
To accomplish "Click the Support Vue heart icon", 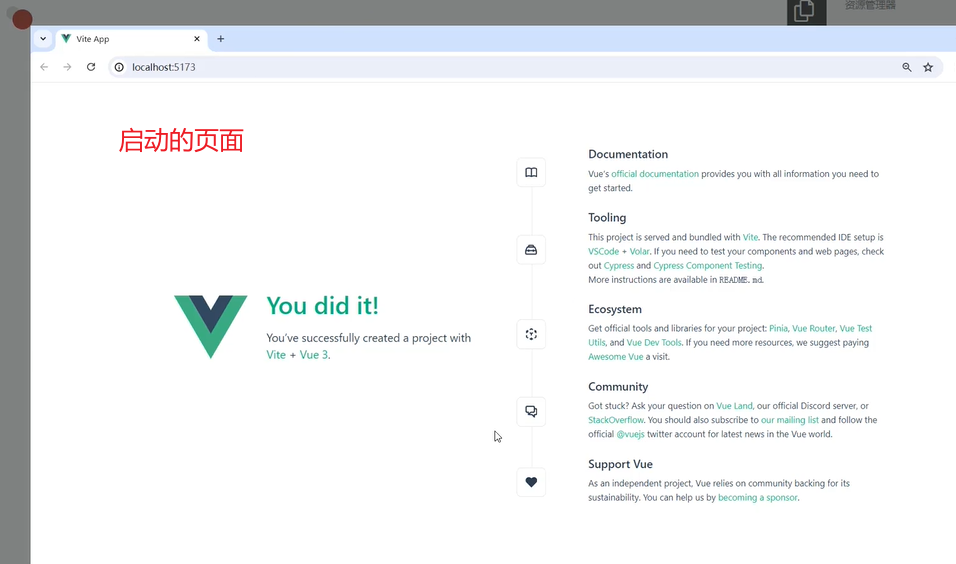I will pos(531,482).
